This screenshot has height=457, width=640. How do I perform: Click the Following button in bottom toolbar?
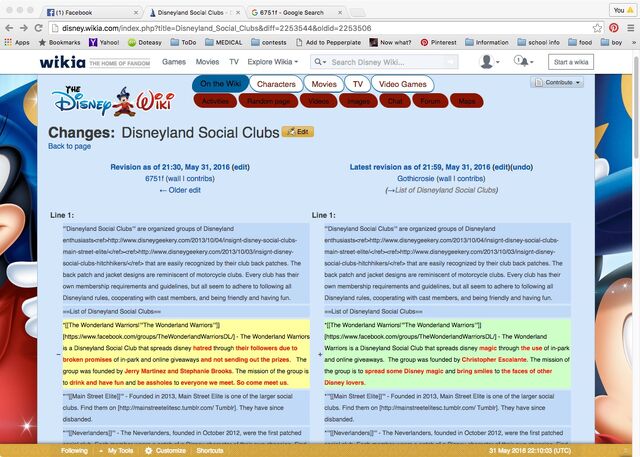(x=74, y=450)
